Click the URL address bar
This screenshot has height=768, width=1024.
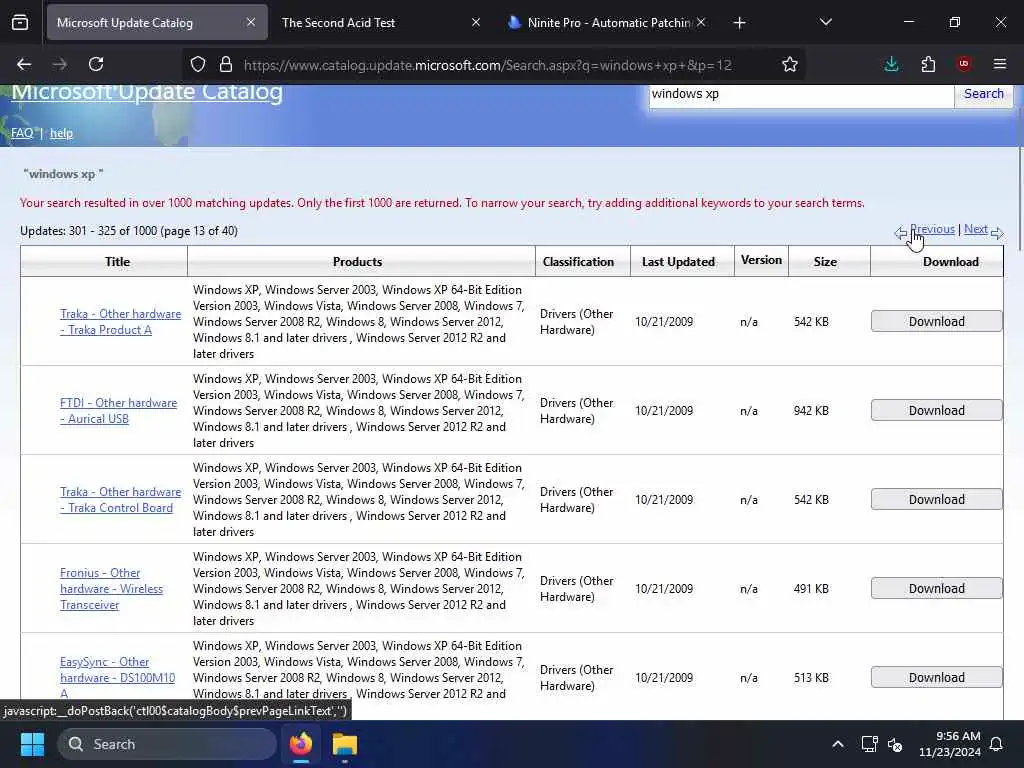487,65
